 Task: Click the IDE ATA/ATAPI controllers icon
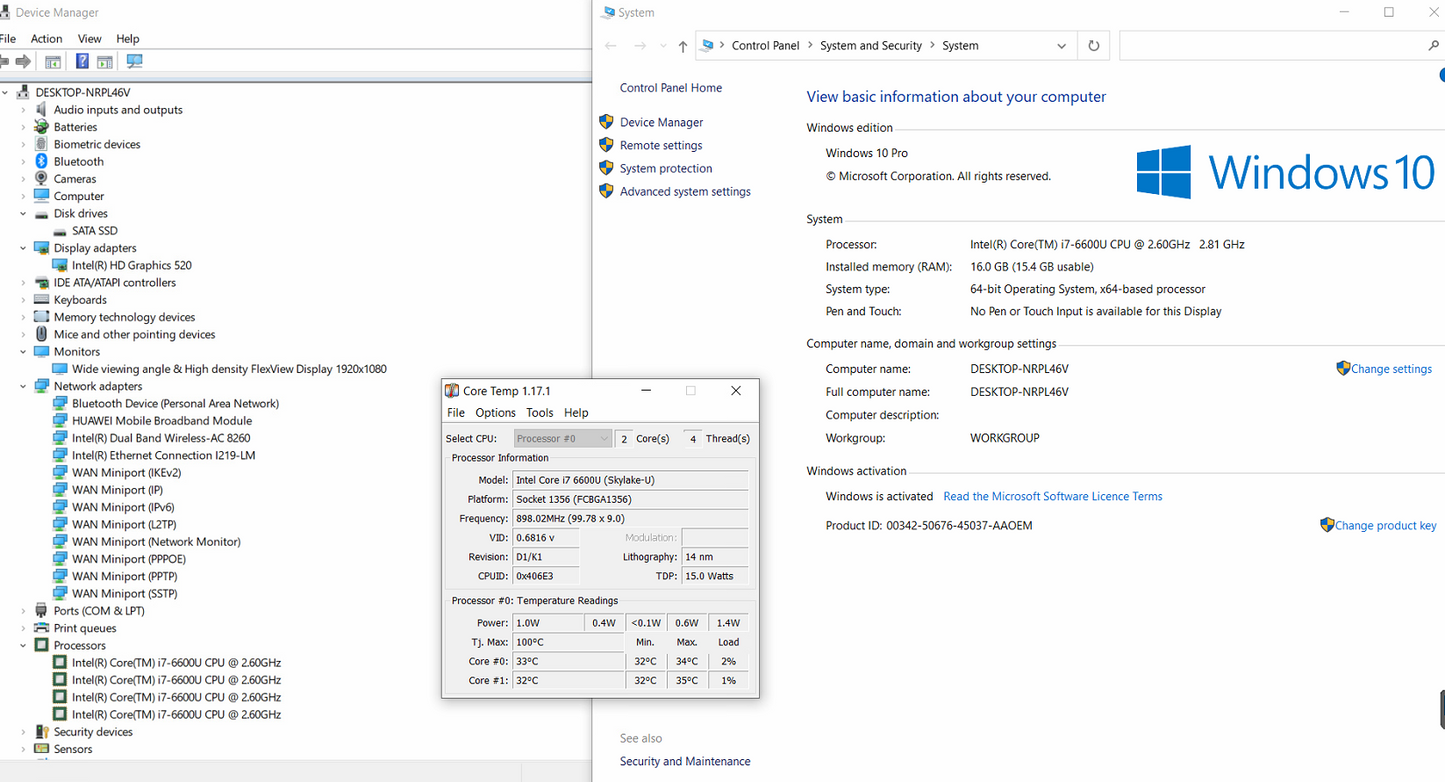(x=41, y=283)
